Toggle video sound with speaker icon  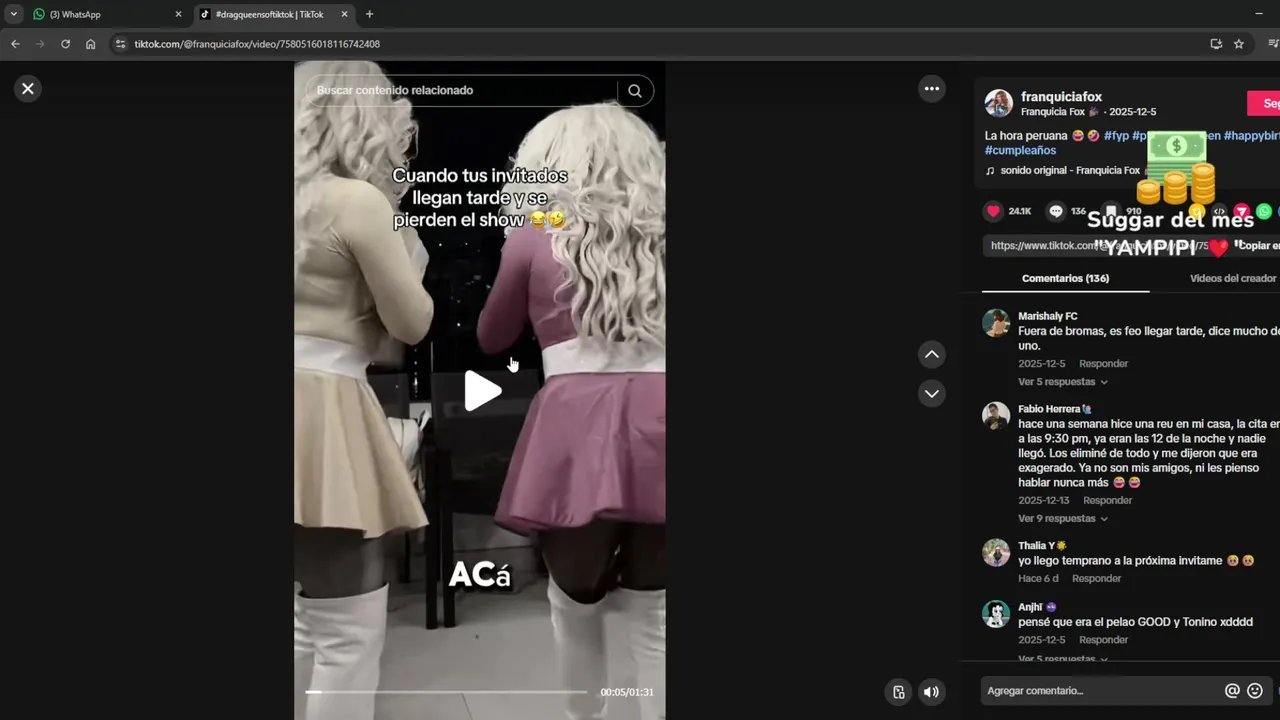click(931, 692)
